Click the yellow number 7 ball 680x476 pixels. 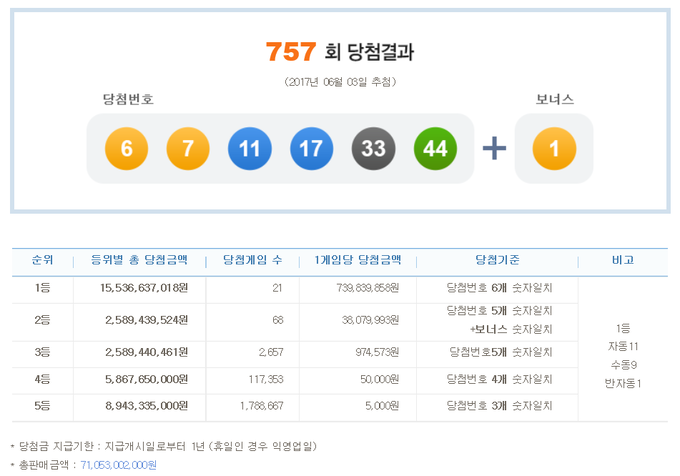click(x=188, y=149)
